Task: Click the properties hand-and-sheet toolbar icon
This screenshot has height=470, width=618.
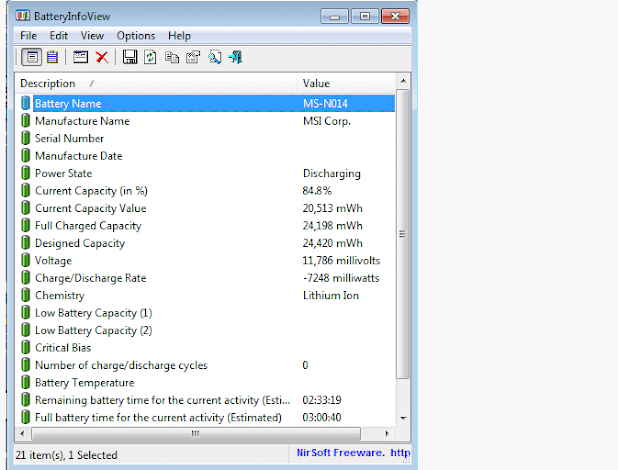Action: pos(193,58)
